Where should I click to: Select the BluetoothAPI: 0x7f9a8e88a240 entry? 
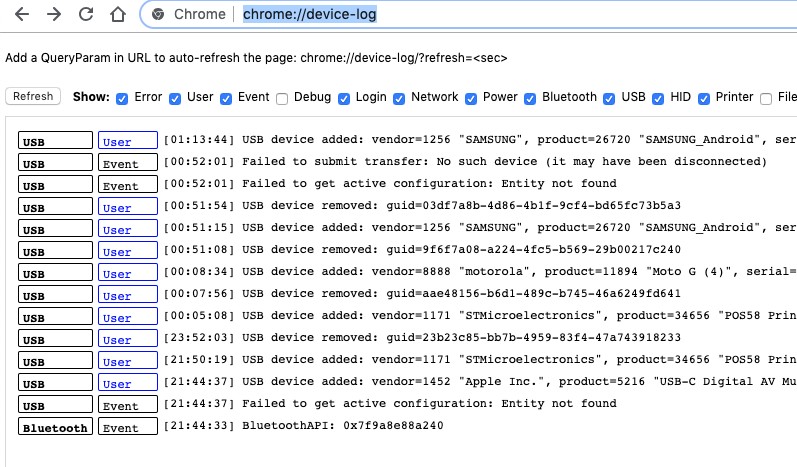[343, 426]
